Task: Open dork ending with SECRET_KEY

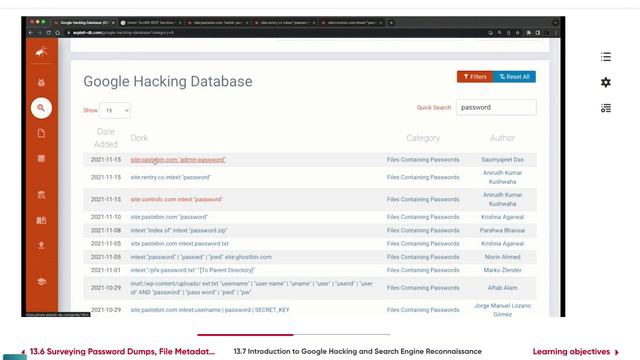Action: (x=210, y=310)
